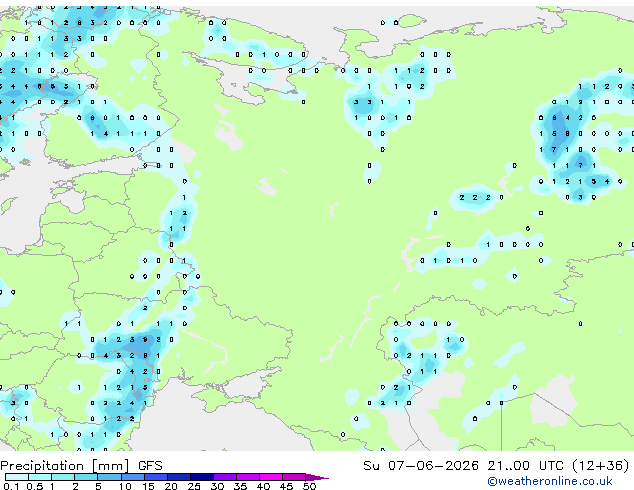Click the 'Precipitation [mm] GFS' title text
634x490 pixels.
pos(81,466)
